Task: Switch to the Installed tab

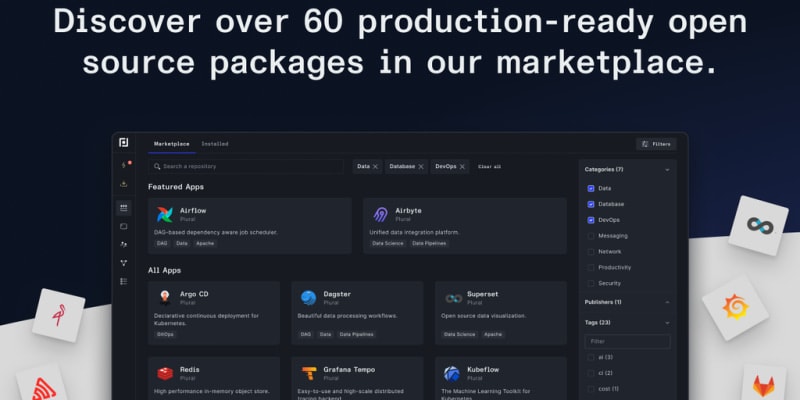Action: [215, 144]
